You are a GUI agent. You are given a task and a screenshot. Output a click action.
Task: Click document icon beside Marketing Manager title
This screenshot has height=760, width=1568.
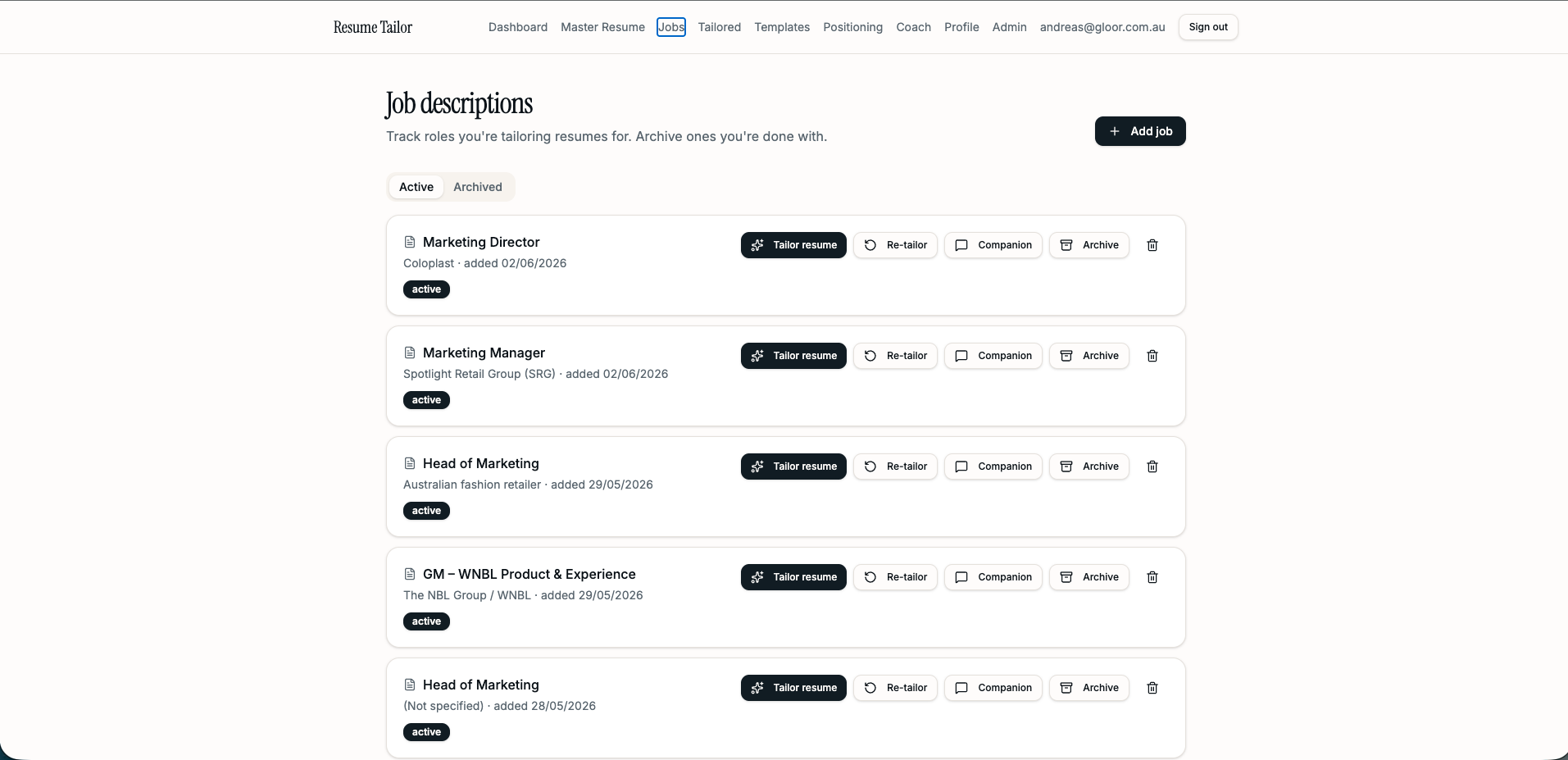click(x=410, y=353)
